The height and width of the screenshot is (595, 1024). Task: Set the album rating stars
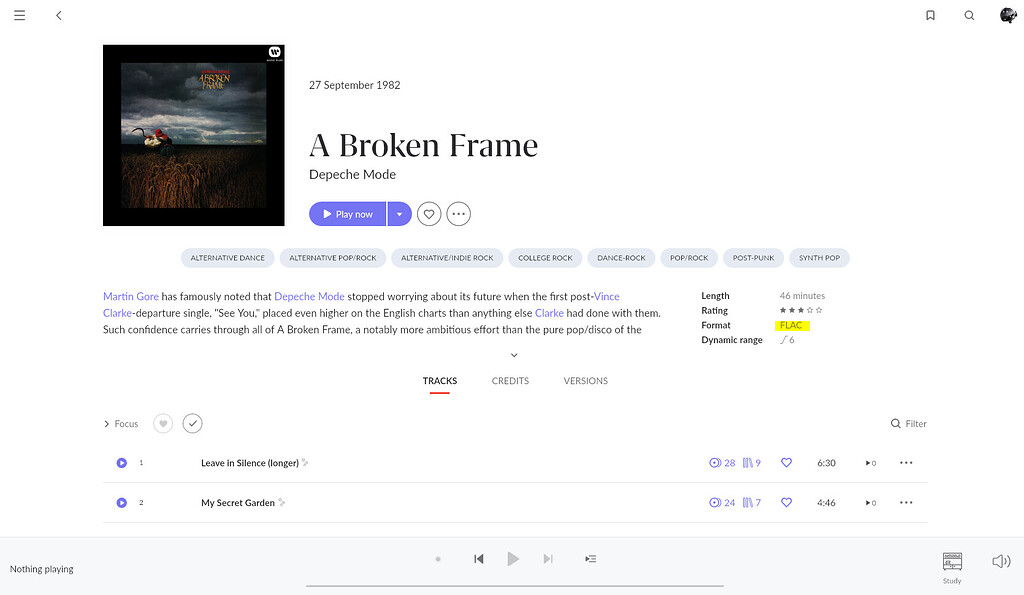click(x=801, y=310)
